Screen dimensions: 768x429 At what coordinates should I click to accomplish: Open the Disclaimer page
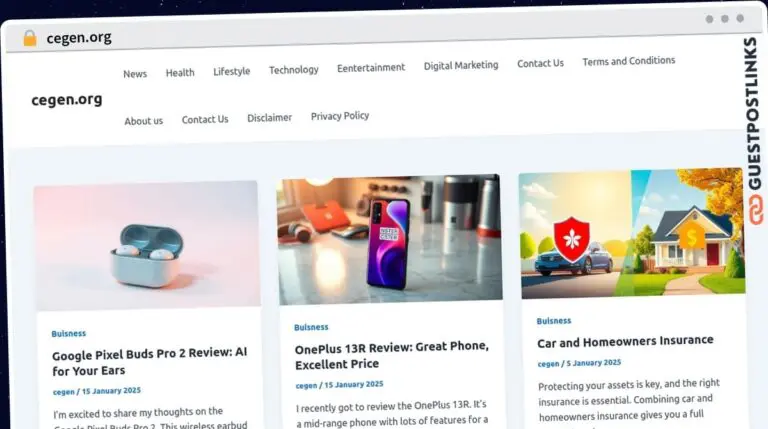click(269, 118)
